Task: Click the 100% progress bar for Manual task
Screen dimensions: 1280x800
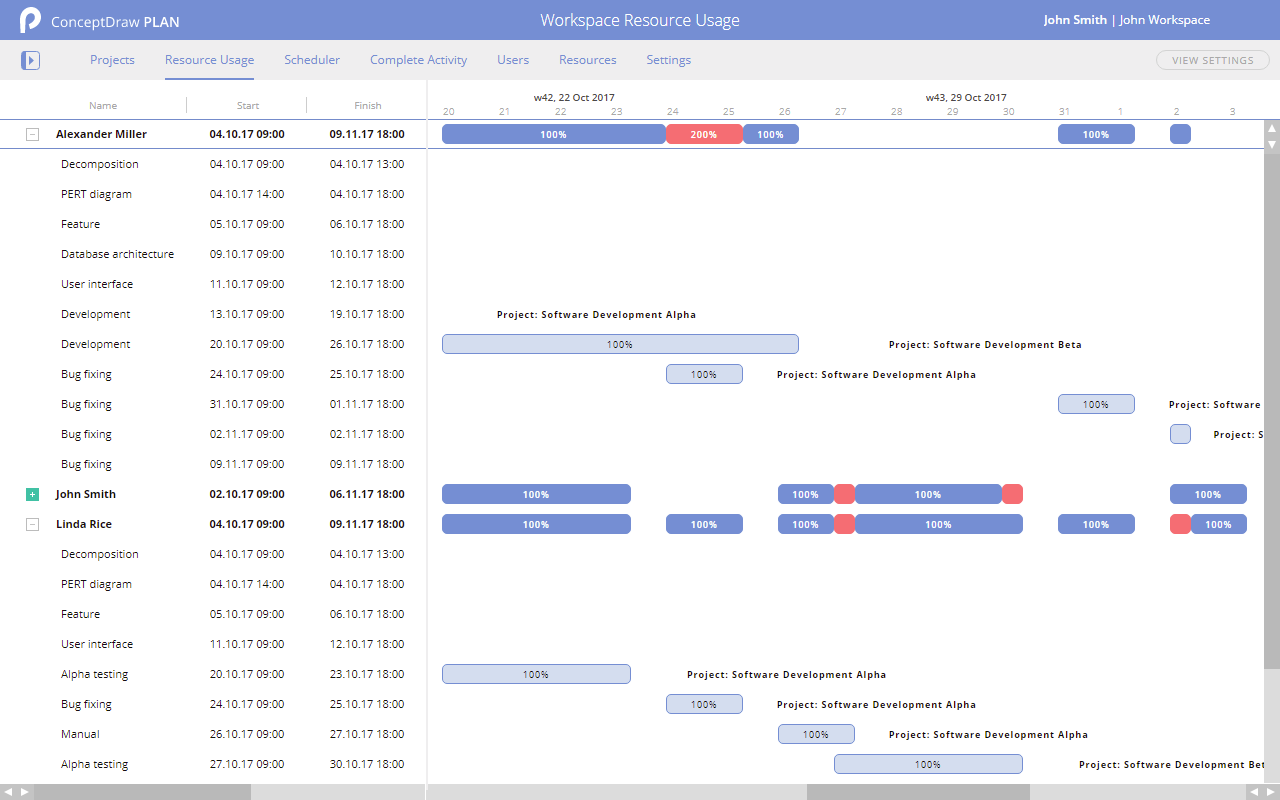Action: [x=817, y=733]
